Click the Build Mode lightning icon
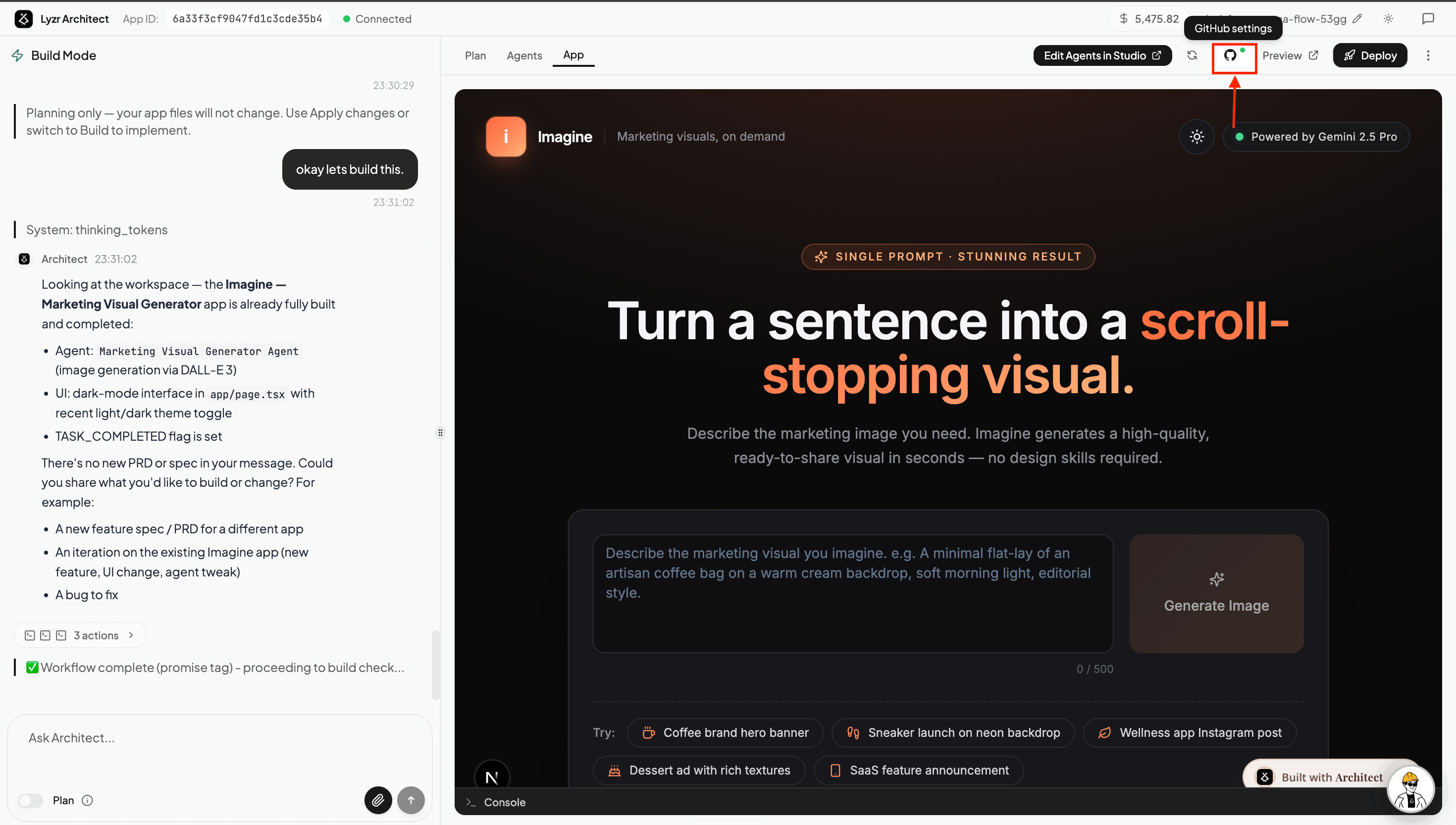1456x825 pixels. point(17,55)
